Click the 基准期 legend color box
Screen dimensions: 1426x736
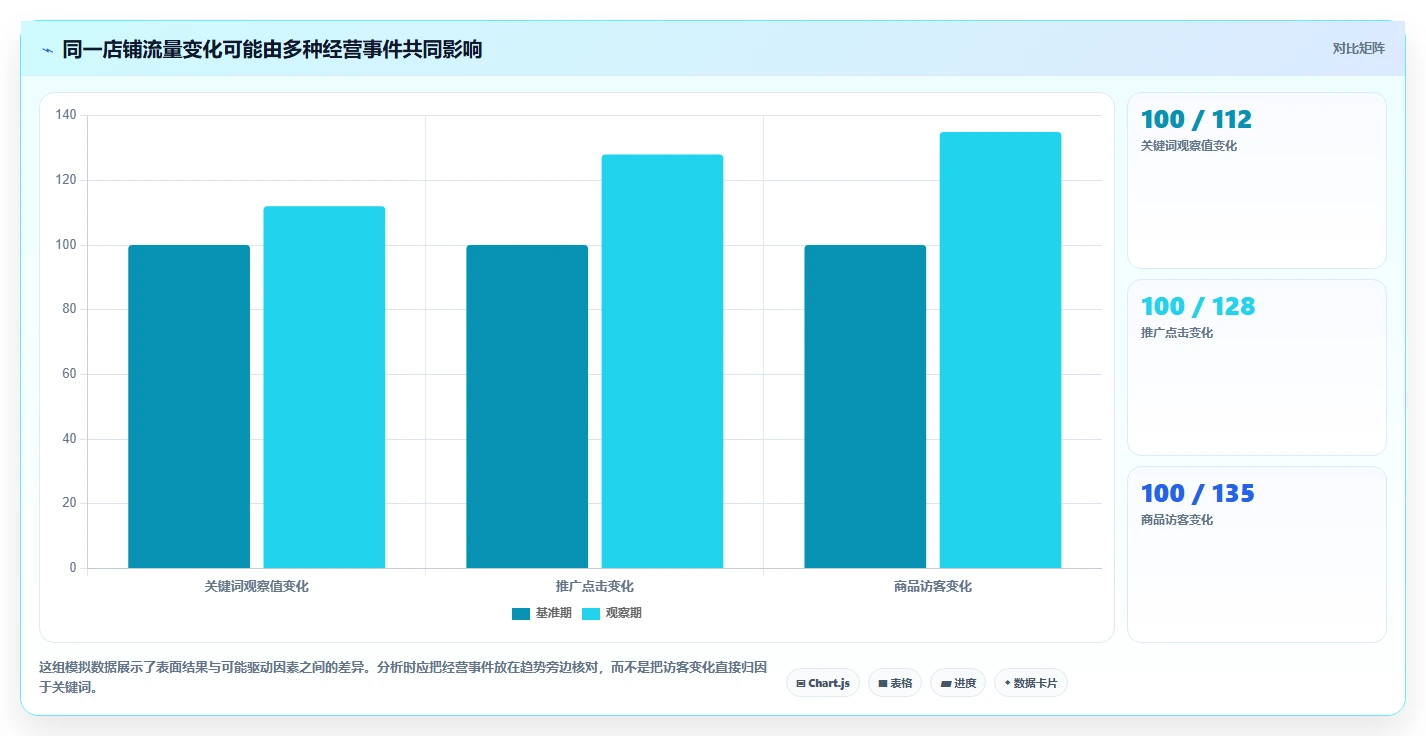click(521, 614)
